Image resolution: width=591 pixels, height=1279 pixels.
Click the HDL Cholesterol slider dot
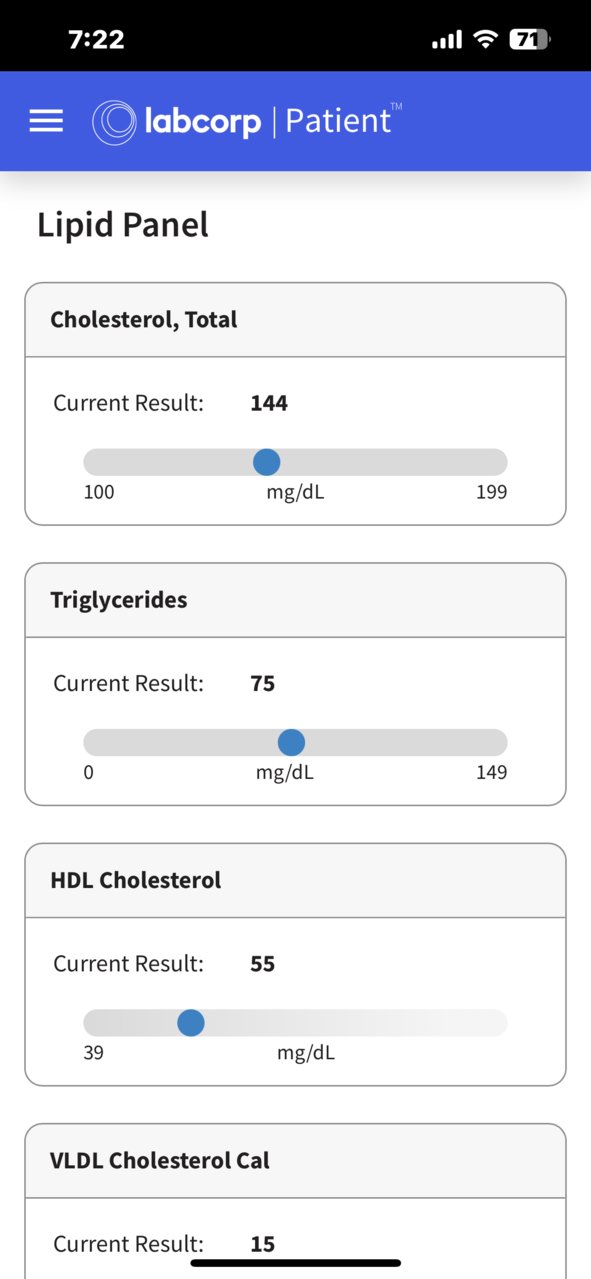click(191, 1023)
